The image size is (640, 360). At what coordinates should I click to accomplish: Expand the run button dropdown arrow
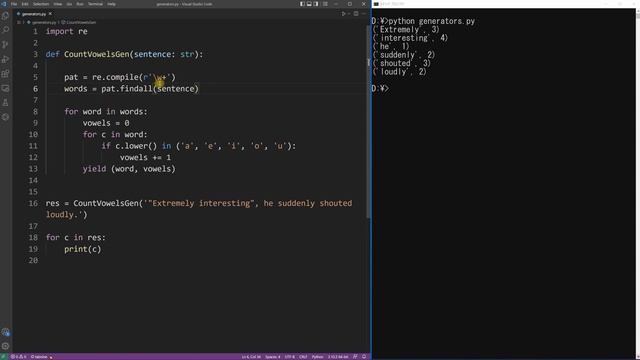pyautogui.click(x=349, y=14)
